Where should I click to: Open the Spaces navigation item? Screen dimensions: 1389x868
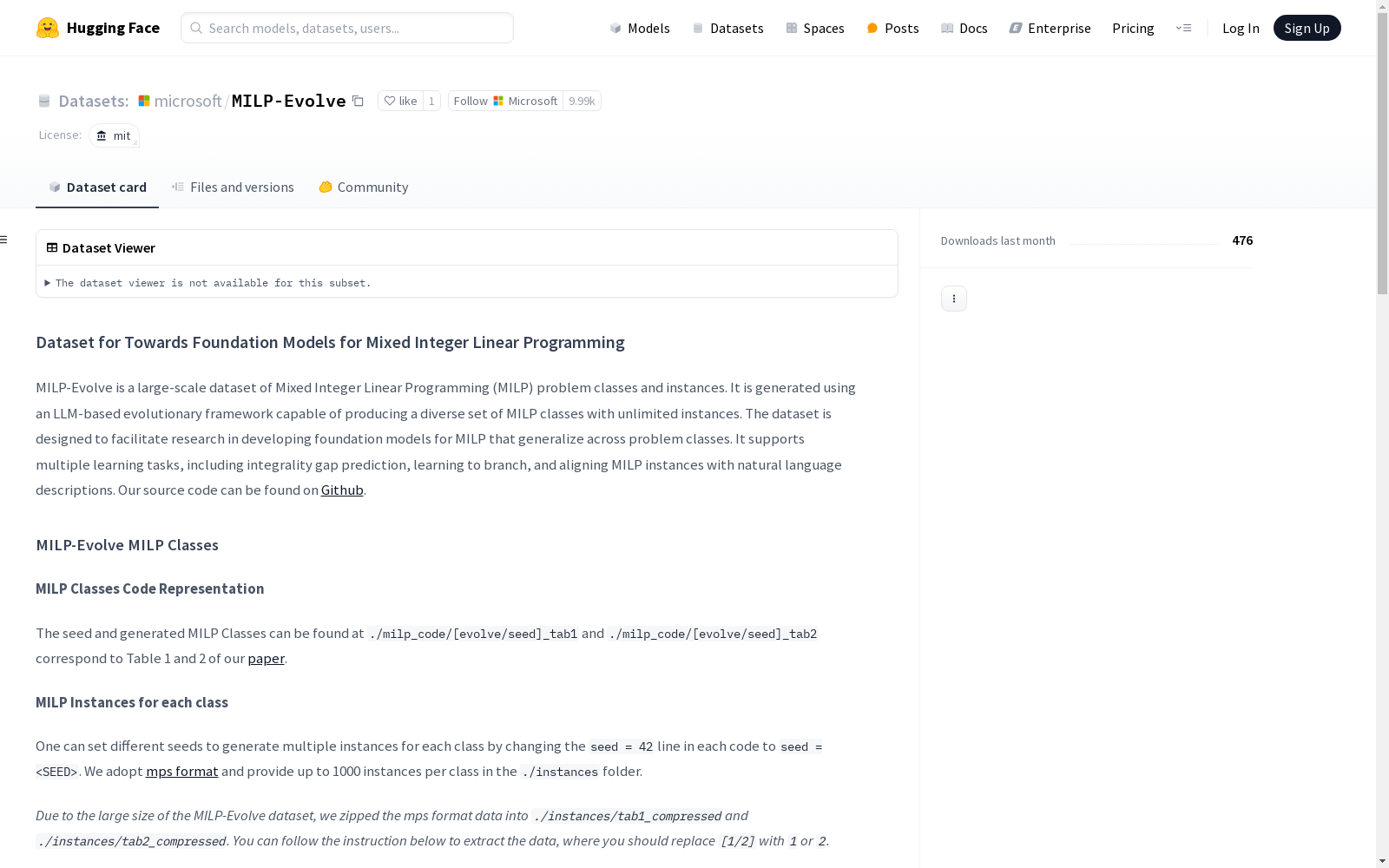coord(814,28)
